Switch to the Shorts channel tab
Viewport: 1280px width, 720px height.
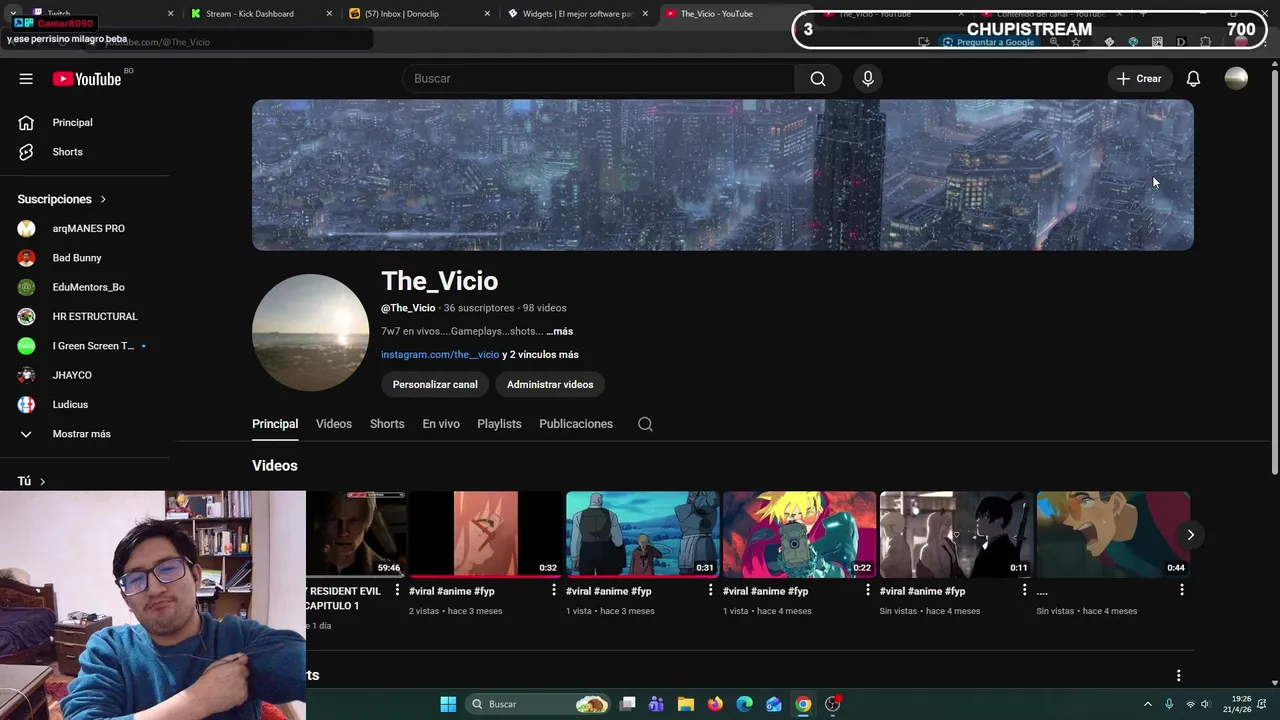[387, 424]
